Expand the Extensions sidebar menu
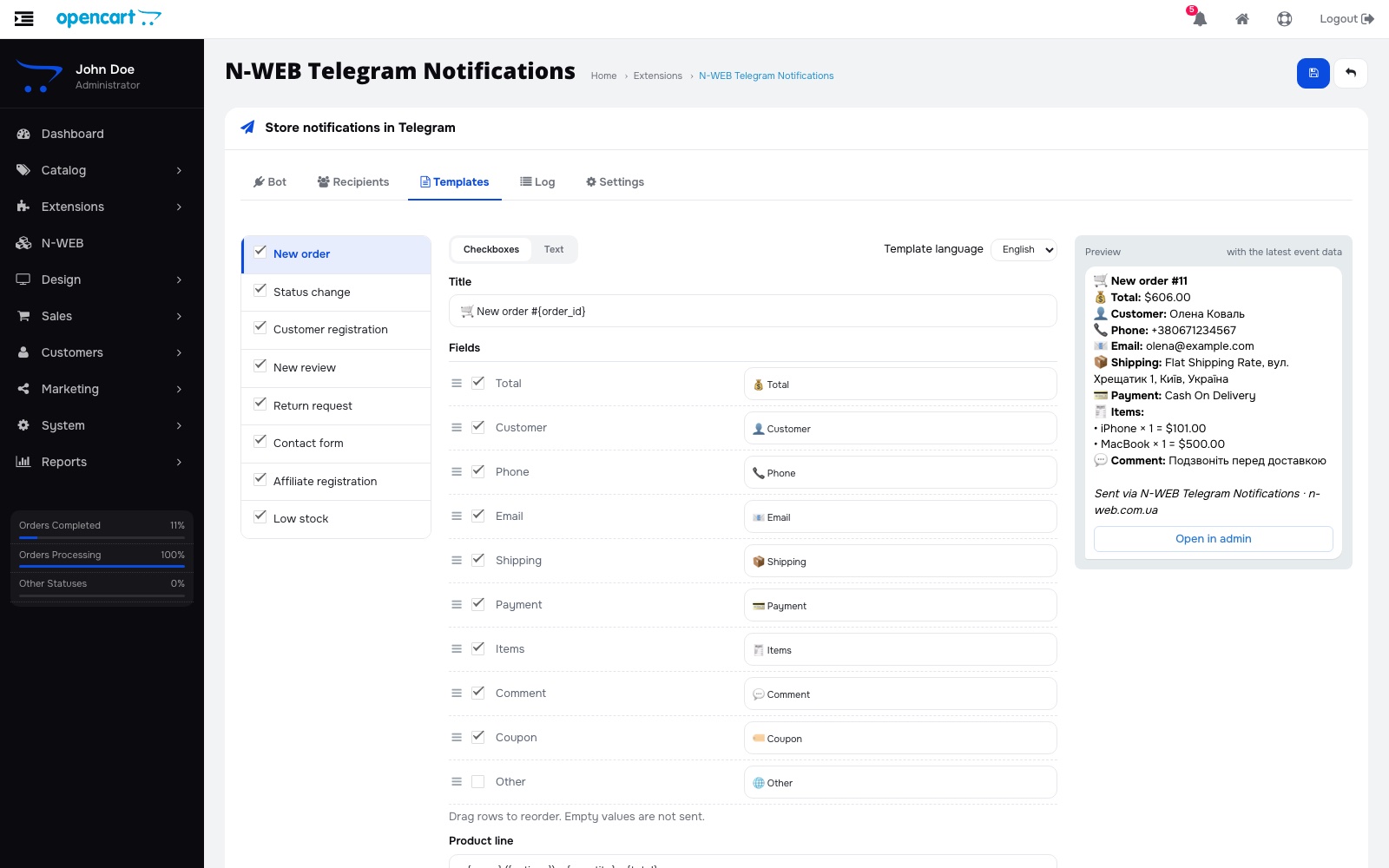Image resolution: width=1389 pixels, height=868 pixels. pos(102,207)
